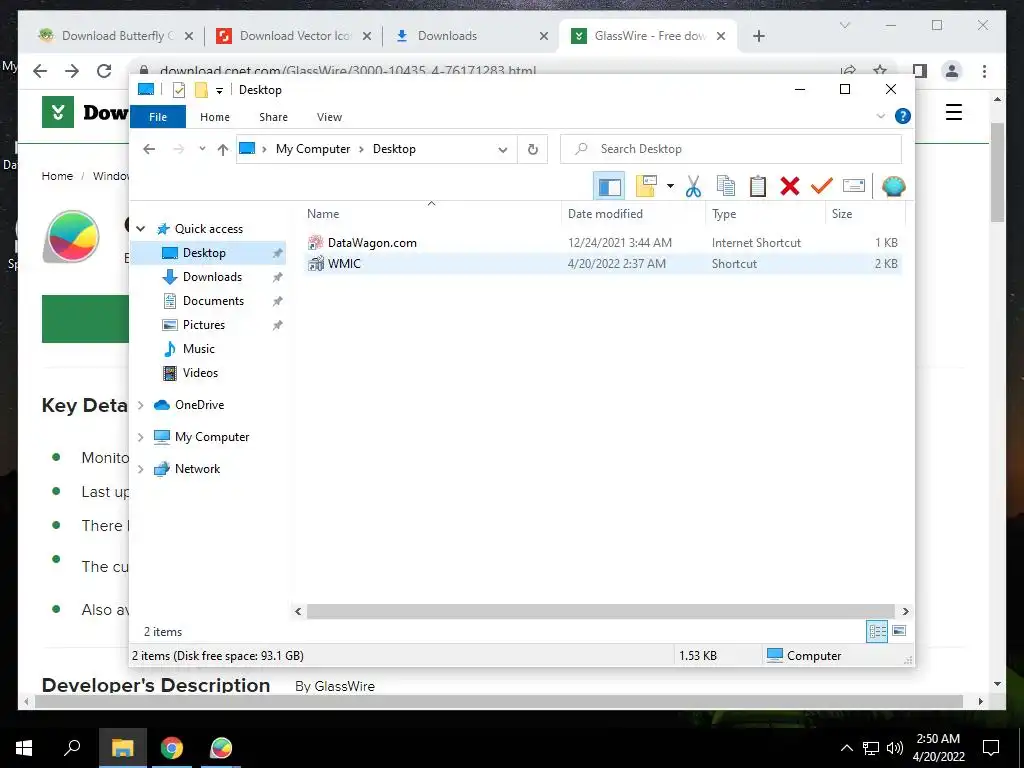Click the Home breadcrumb link on CNET

[57, 176]
